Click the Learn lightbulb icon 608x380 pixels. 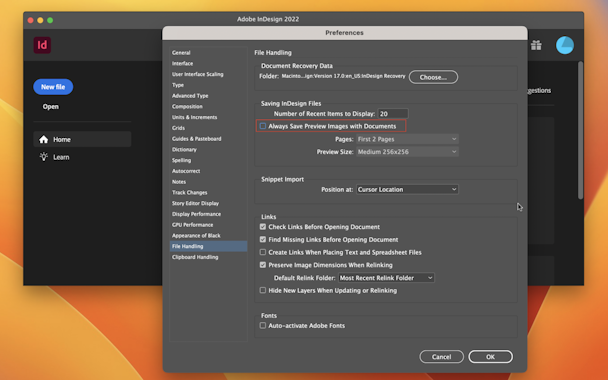[43, 157]
